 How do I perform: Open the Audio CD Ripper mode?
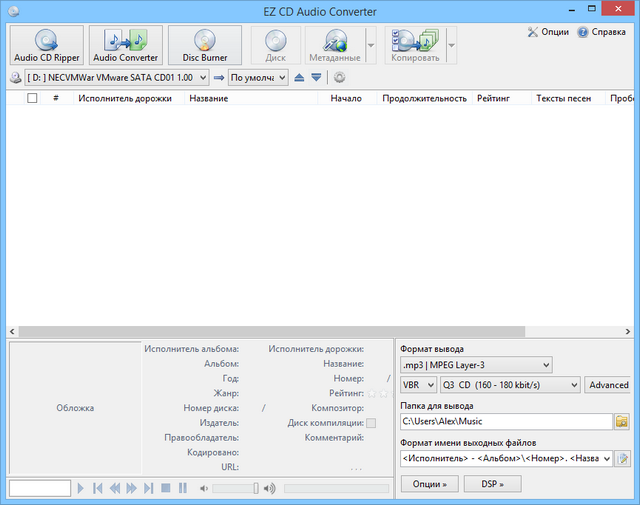pos(48,46)
